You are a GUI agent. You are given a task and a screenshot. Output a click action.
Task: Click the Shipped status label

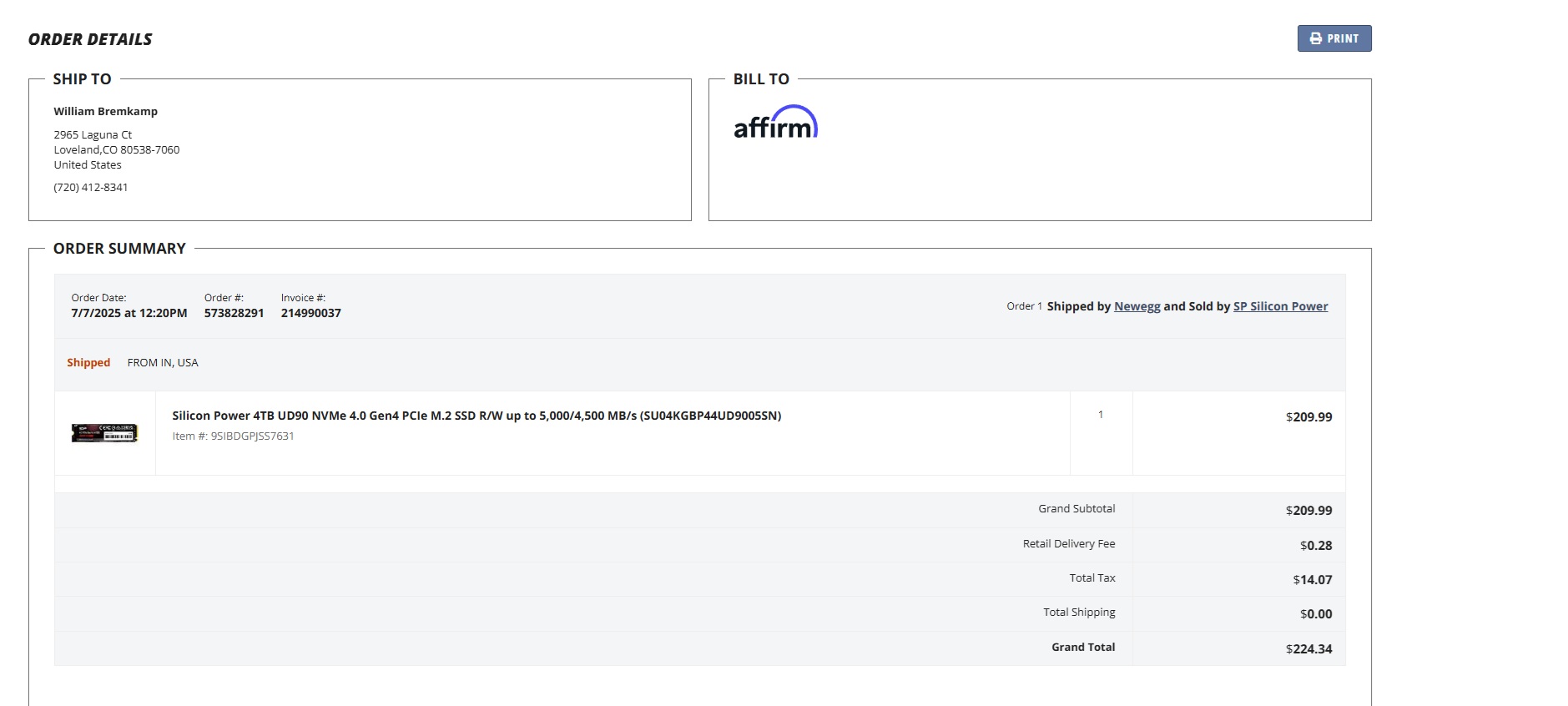click(88, 363)
